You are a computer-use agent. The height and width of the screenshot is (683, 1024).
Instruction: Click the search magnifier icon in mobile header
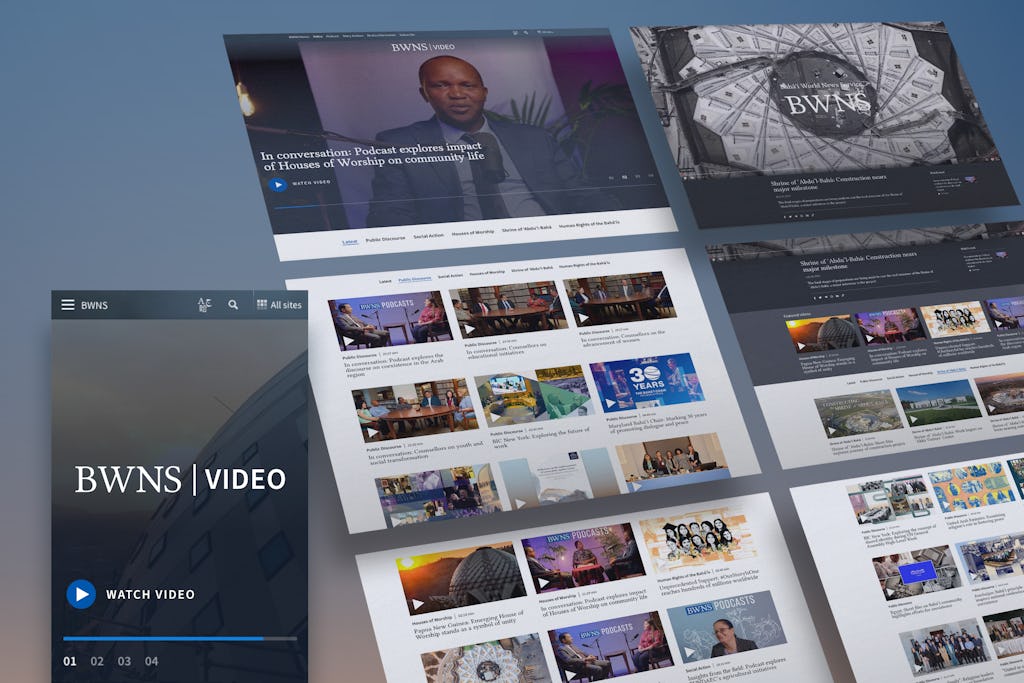tap(232, 305)
